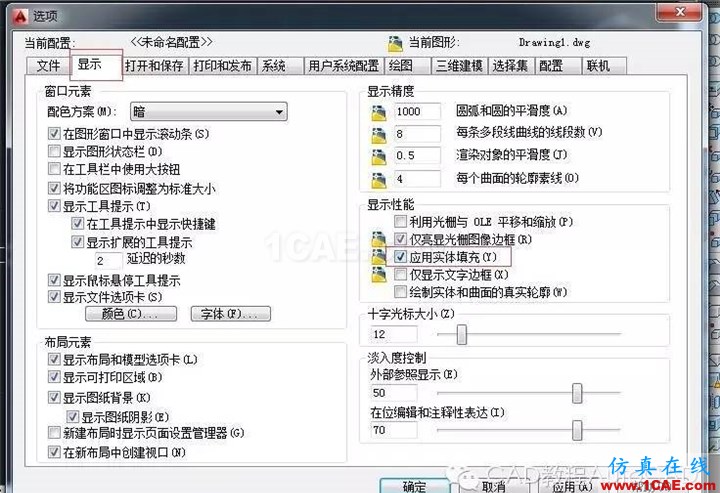Screen dimensions: 720x493
Task: Click the 颜色(C)... button
Action: [131, 314]
